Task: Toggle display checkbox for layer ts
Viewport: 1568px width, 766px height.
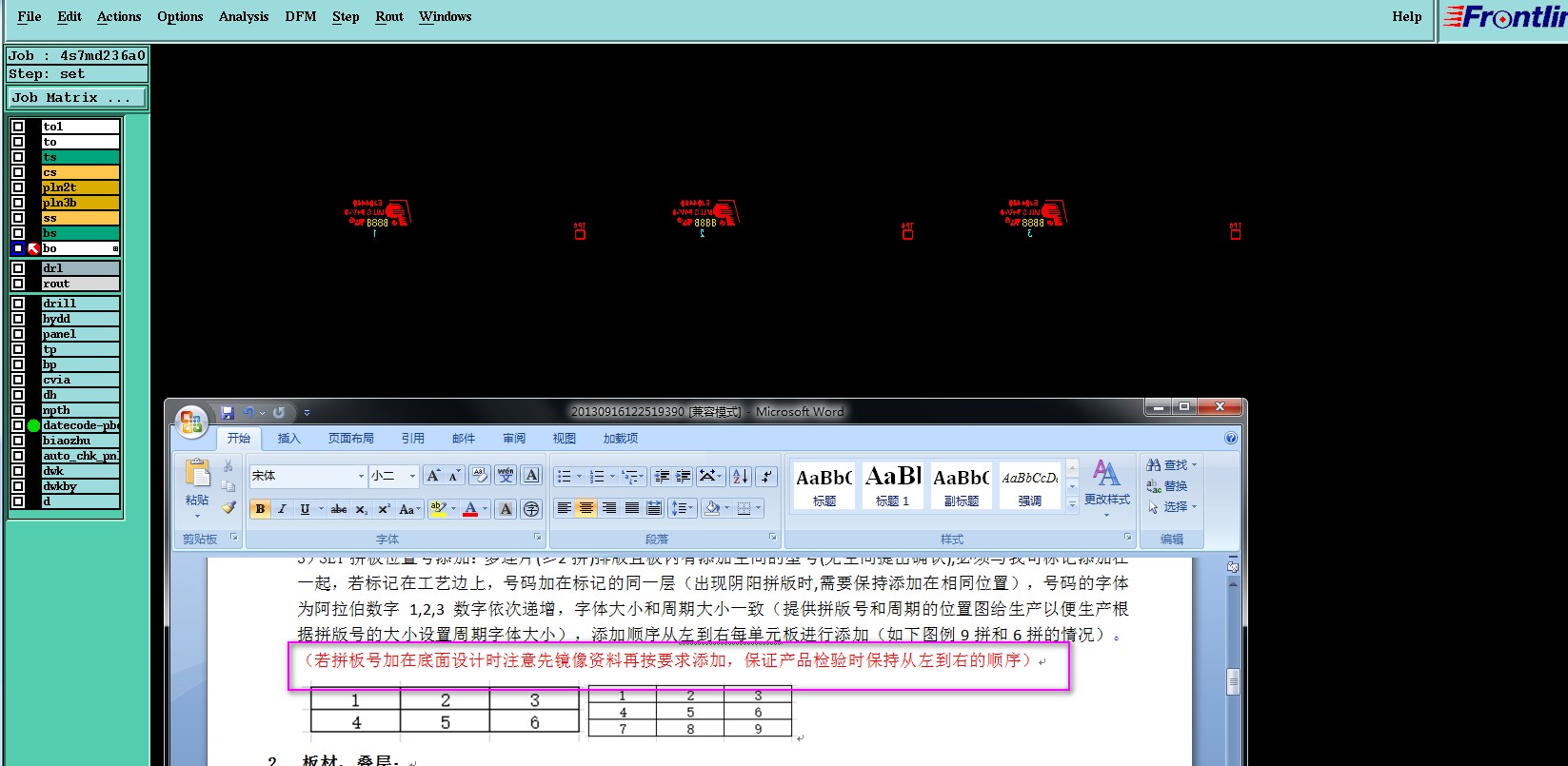Action: (x=18, y=157)
